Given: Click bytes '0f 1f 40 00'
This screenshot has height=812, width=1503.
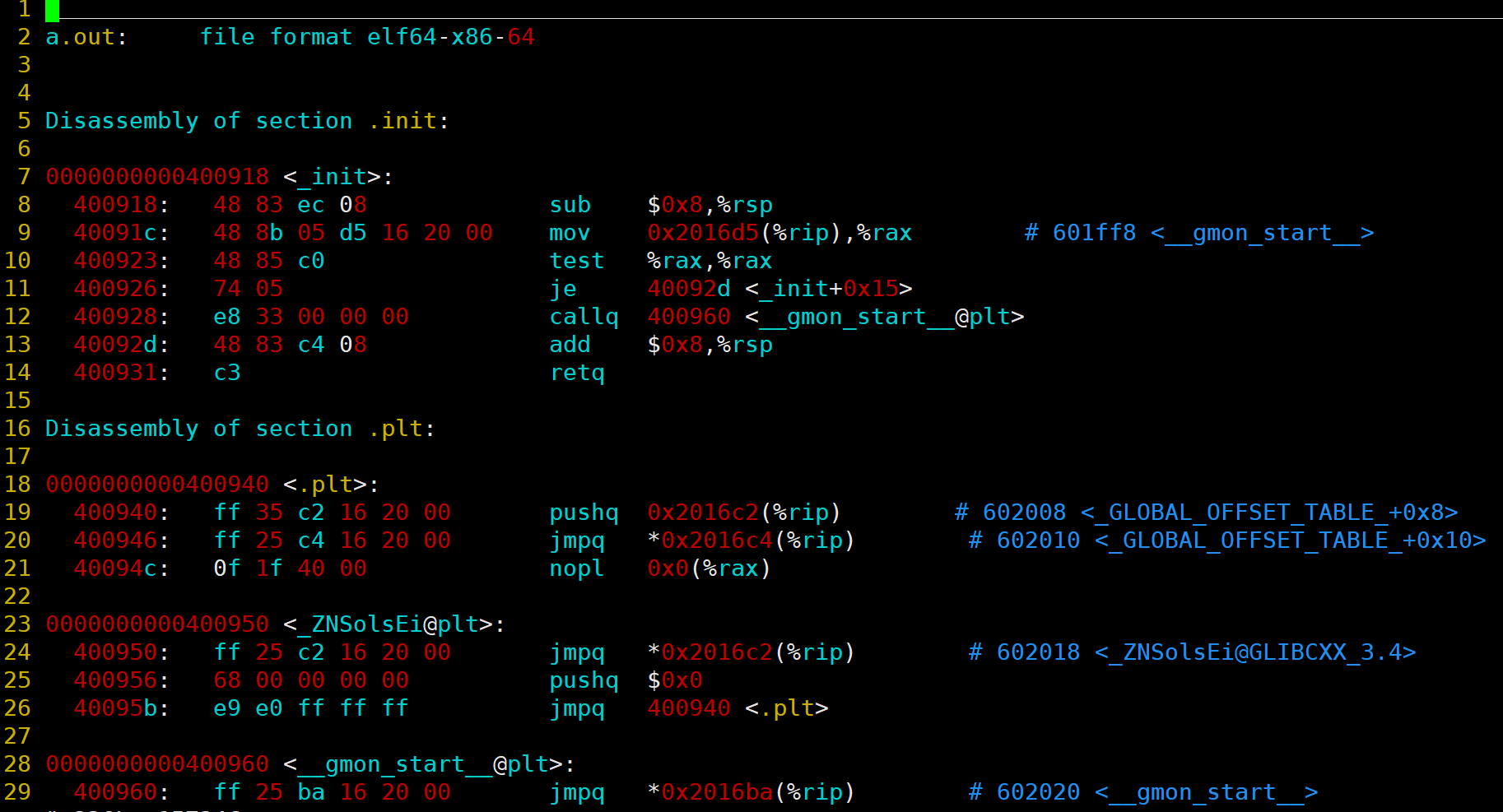Looking at the screenshot, I should point(290,568).
